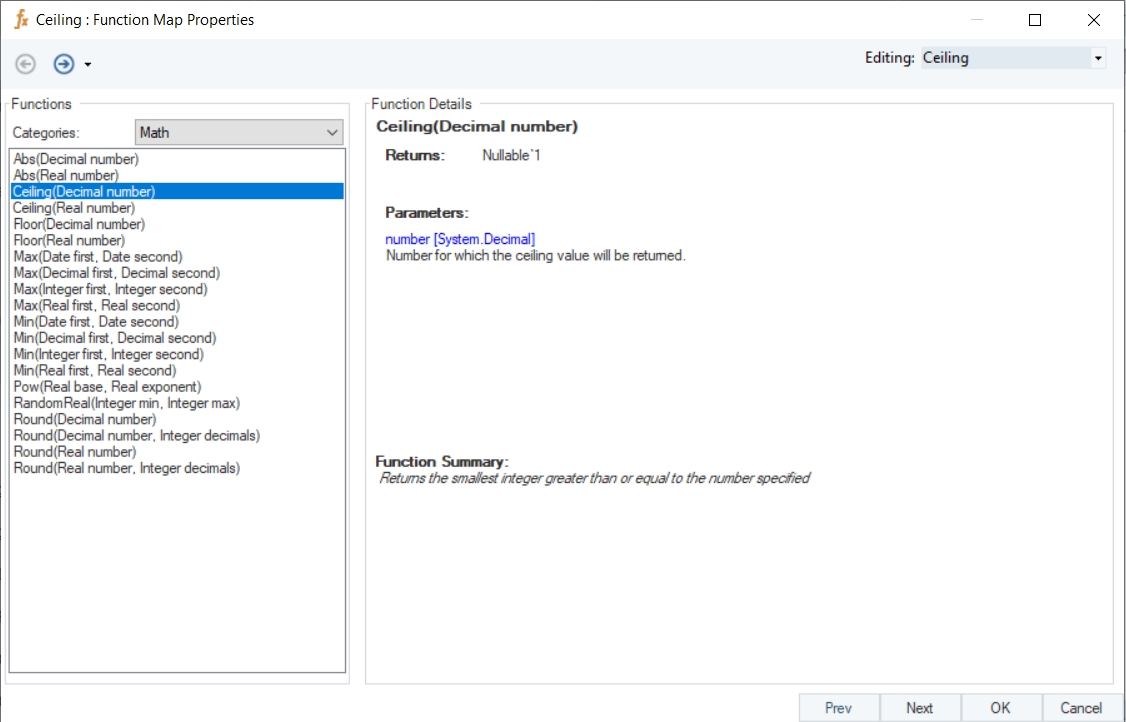The width and height of the screenshot is (1126, 722).
Task: Select Round(Real number, Integer decimals)
Action: (x=126, y=468)
